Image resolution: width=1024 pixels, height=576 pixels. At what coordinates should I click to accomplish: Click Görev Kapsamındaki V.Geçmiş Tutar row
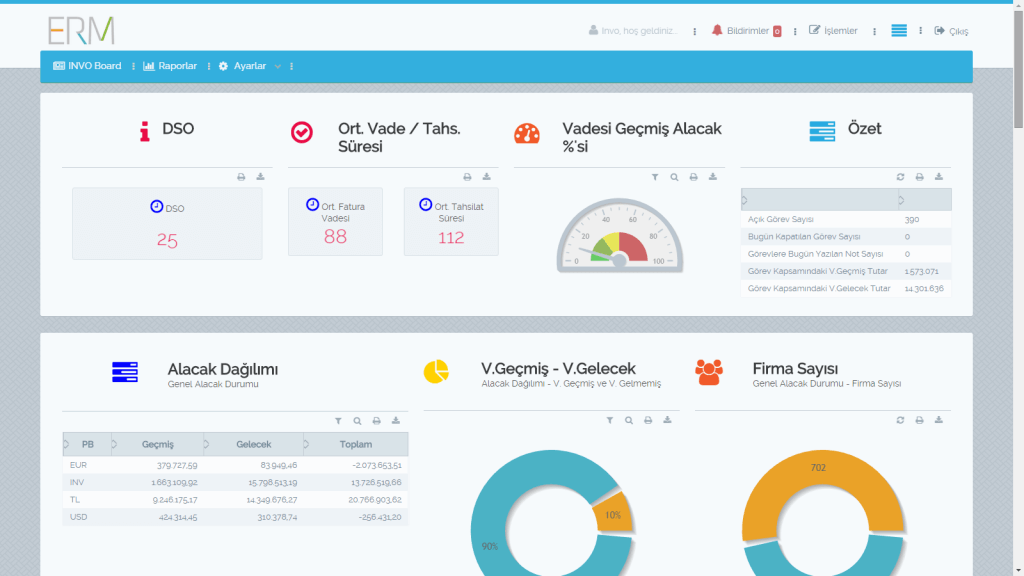pyautogui.click(x=846, y=271)
